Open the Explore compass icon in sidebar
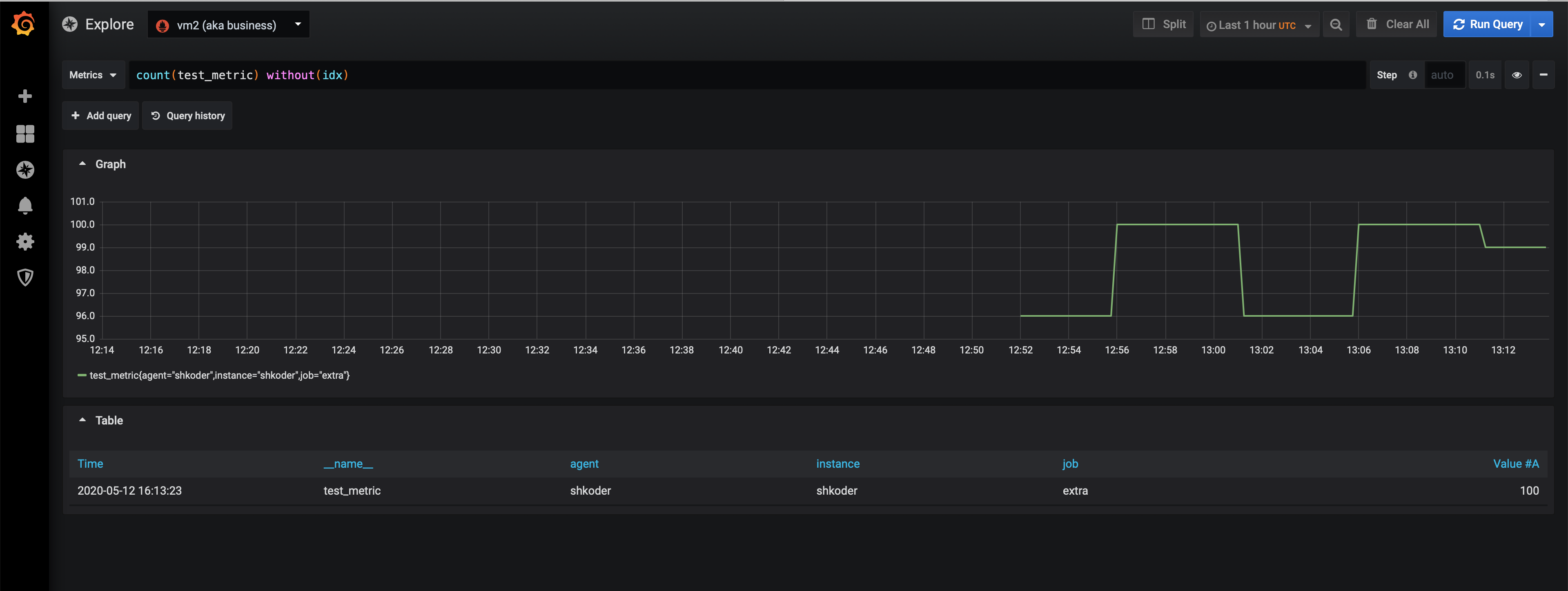The image size is (1568, 591). point(25,170)
